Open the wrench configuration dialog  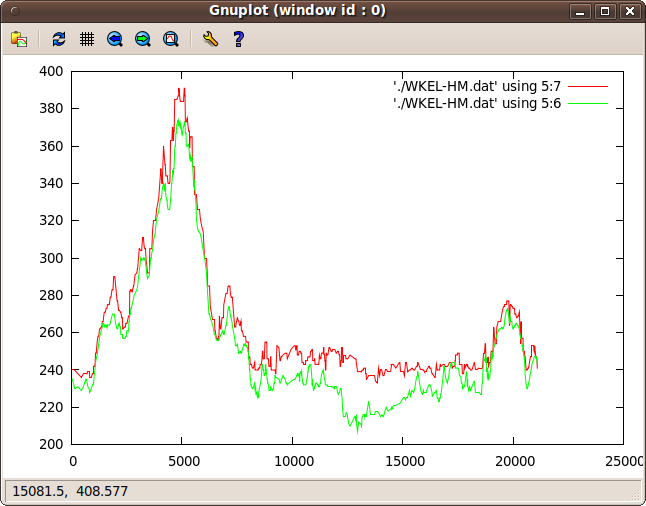pos(211,39)
